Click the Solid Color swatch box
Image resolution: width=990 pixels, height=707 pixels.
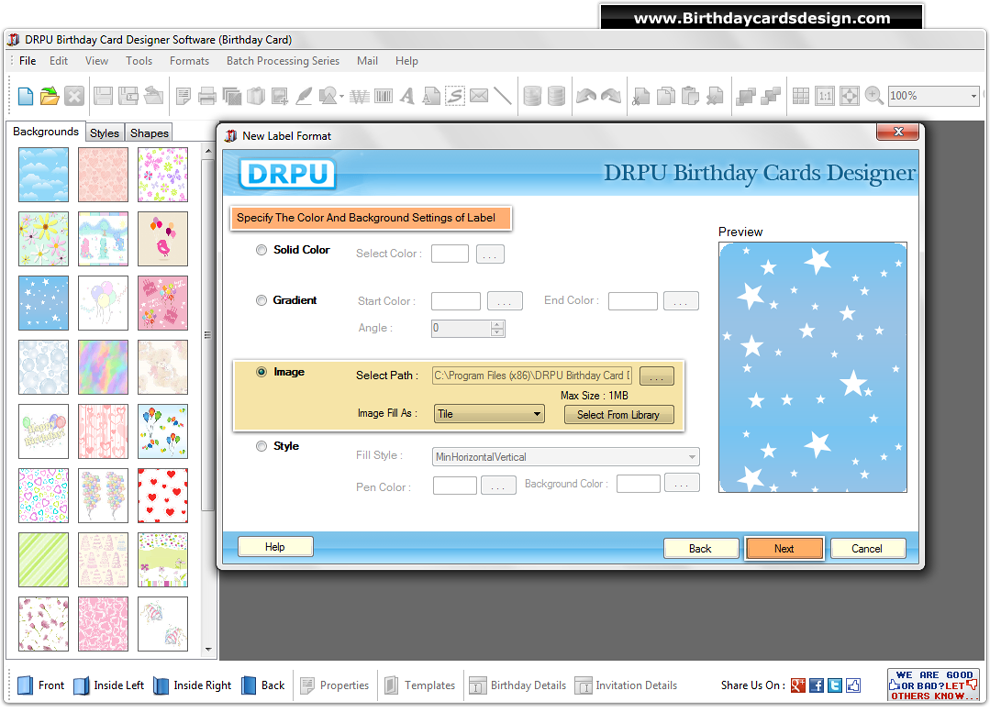point(450,254)
